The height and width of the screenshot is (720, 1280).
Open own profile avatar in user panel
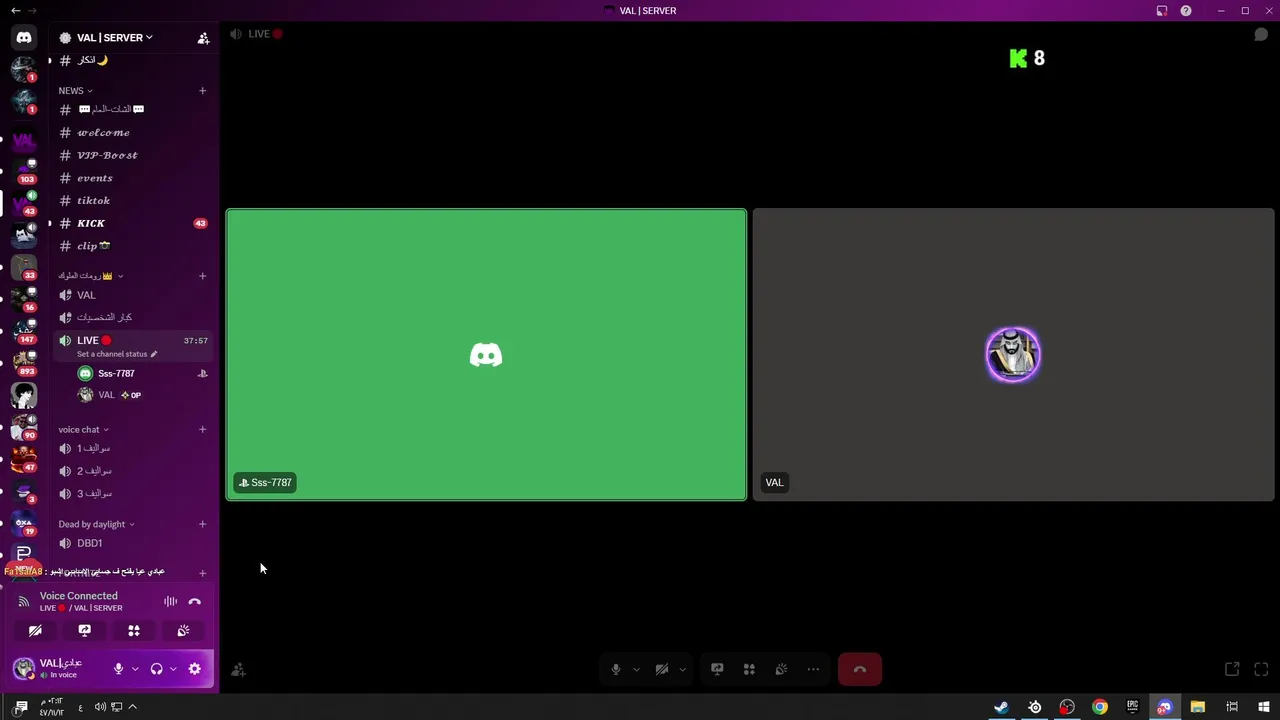[x=23, y=669]
